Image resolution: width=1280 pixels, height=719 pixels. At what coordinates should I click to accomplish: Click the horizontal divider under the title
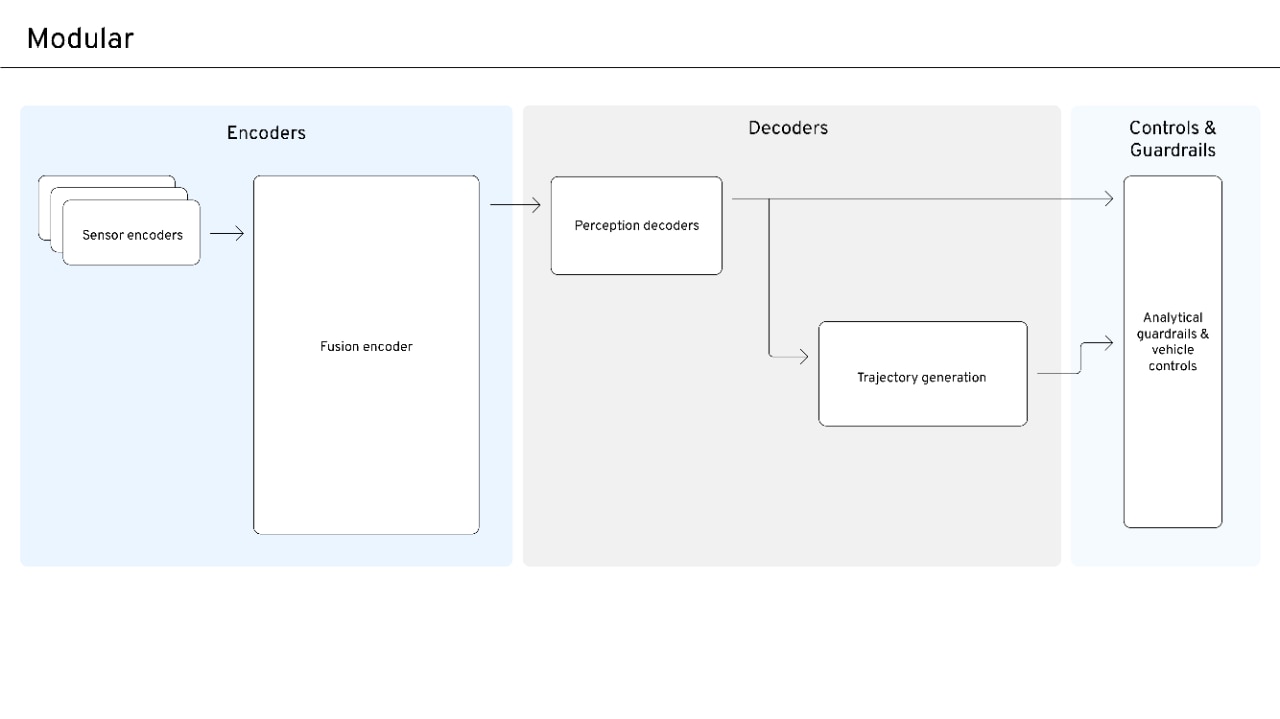[x=640, y=68]
